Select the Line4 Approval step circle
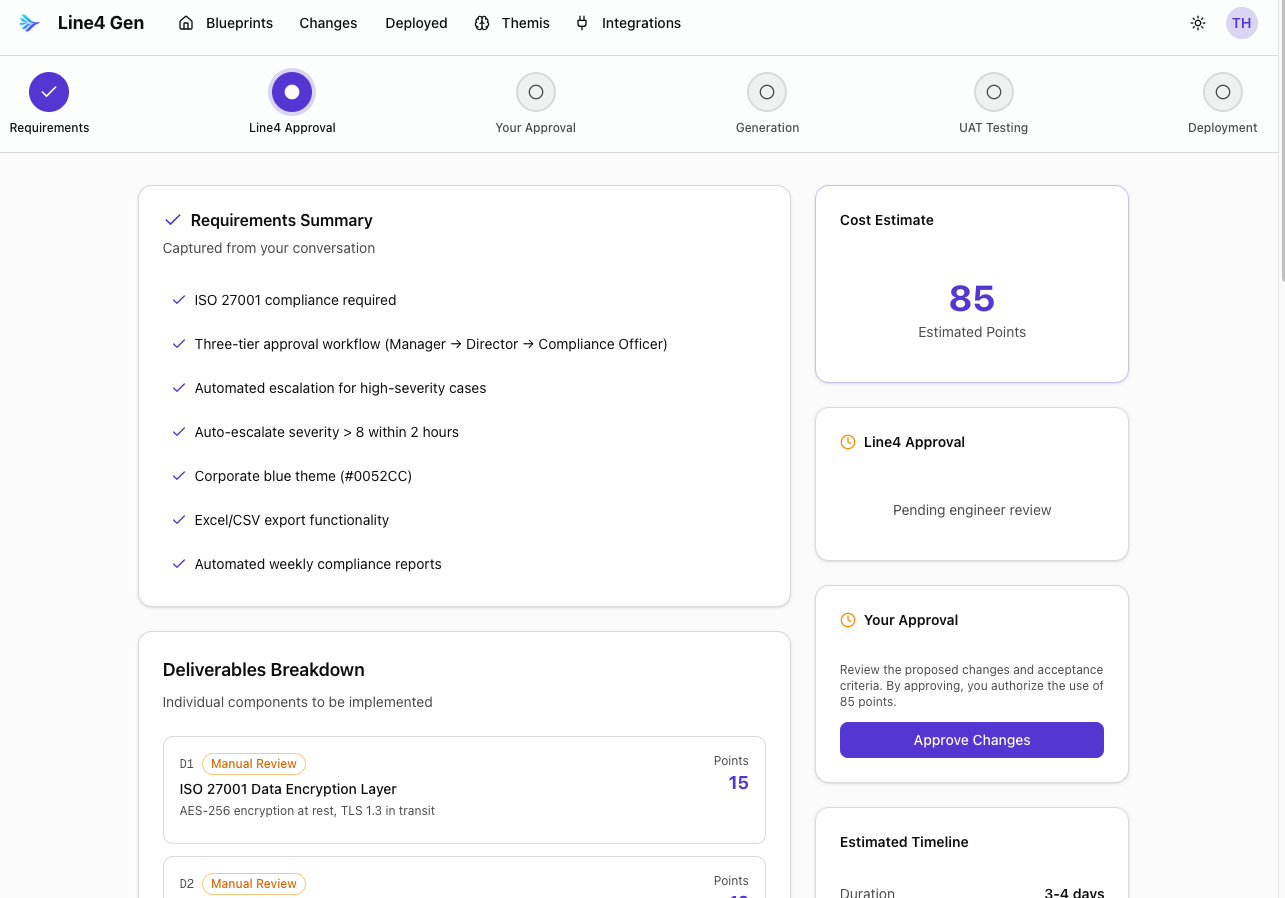This screenshot has height=898, width=1285. tap(292, 92)
